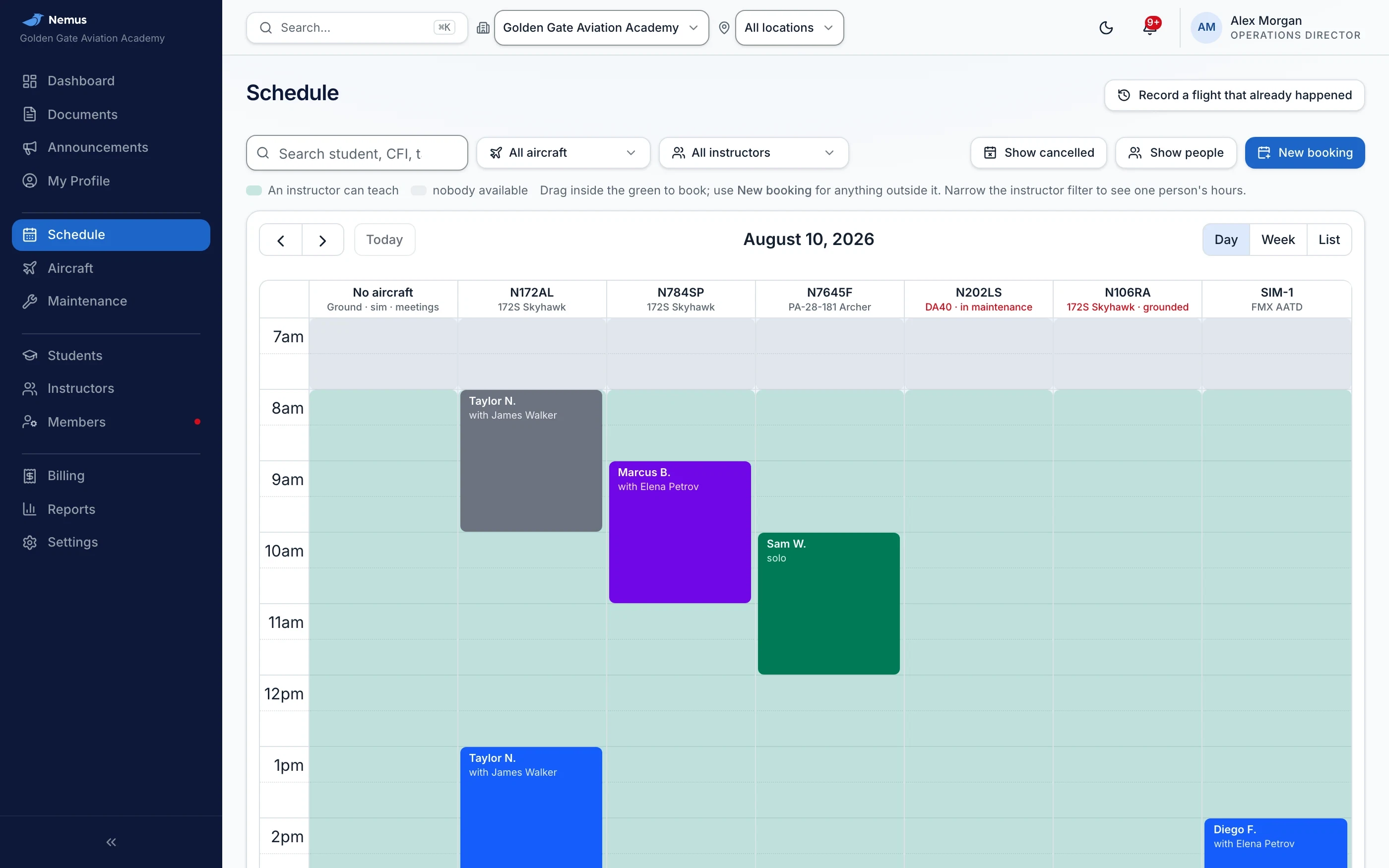Screen dimensions: 1389x868
Task: Click the AM user avatar
Action: coord(1206,27)
